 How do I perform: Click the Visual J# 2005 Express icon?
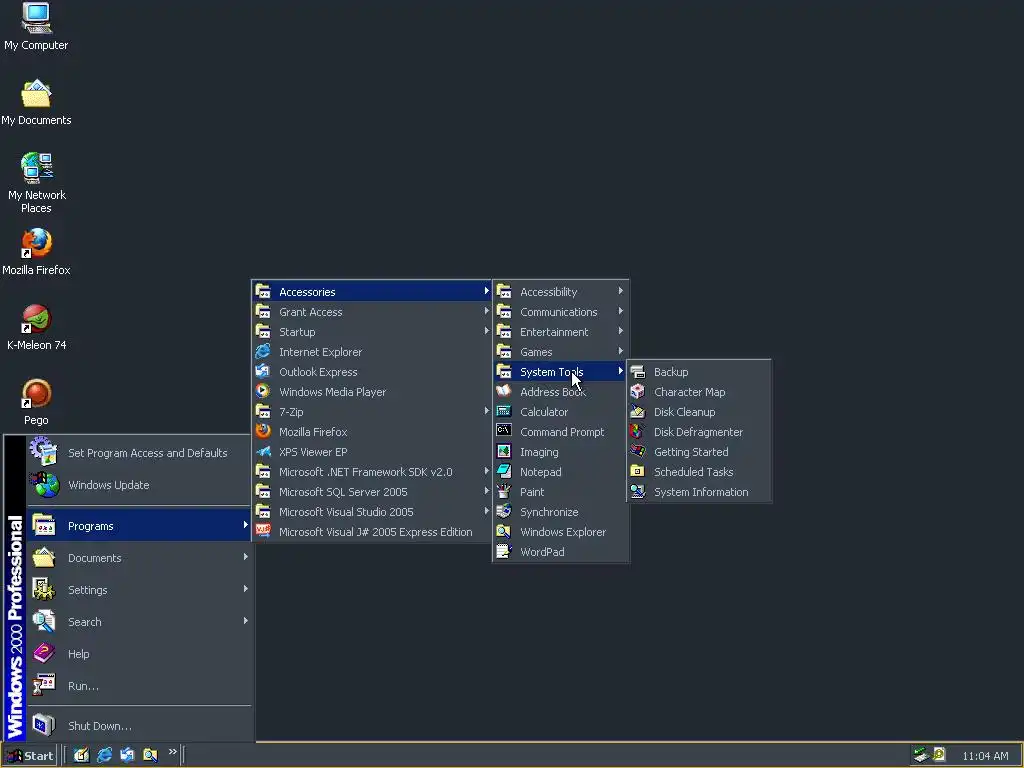(x=263, y=532)
